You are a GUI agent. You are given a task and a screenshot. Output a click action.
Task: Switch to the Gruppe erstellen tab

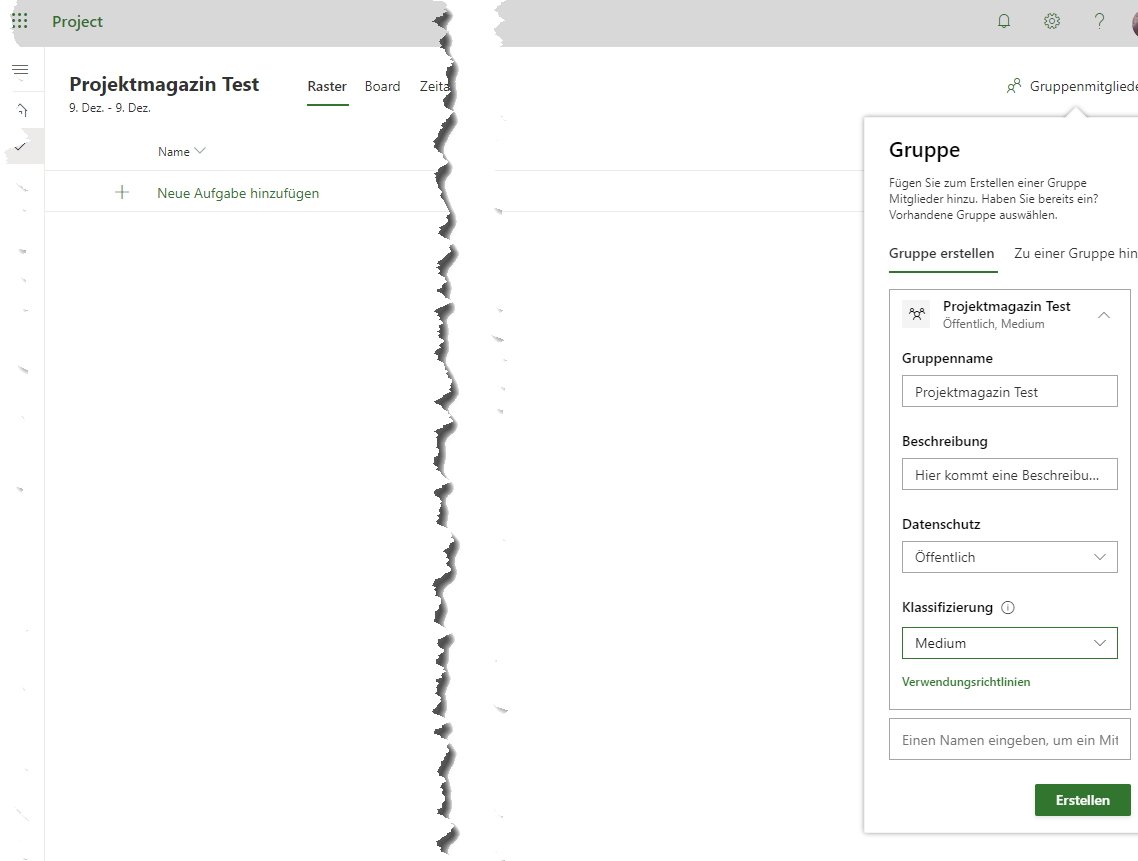point(941,254)
